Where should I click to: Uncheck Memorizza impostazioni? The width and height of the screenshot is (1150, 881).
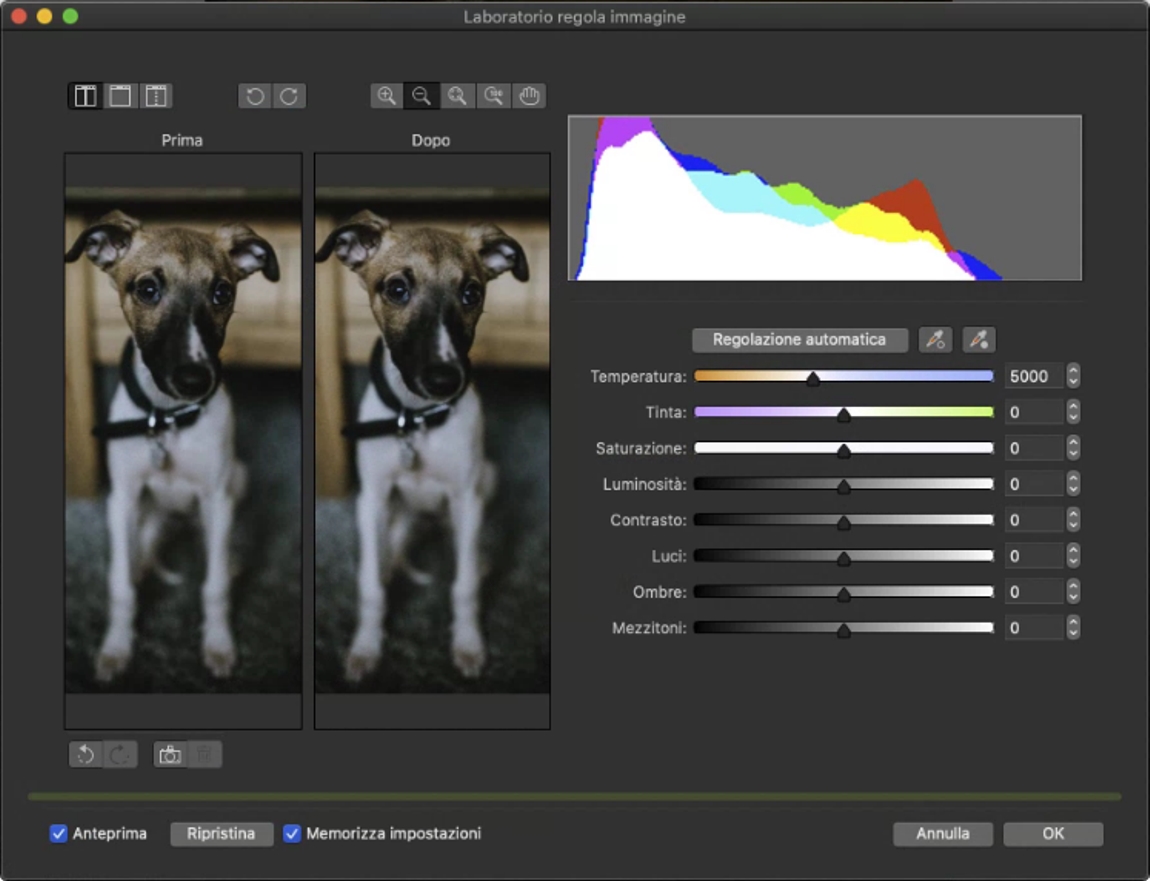[x=292, y=833]
